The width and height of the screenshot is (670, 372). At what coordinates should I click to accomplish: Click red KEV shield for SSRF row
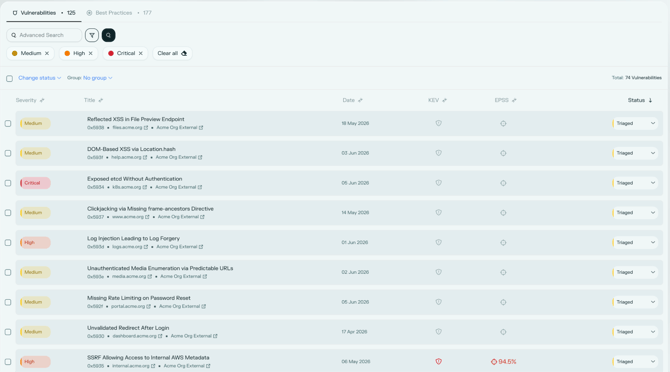(438, 361)
